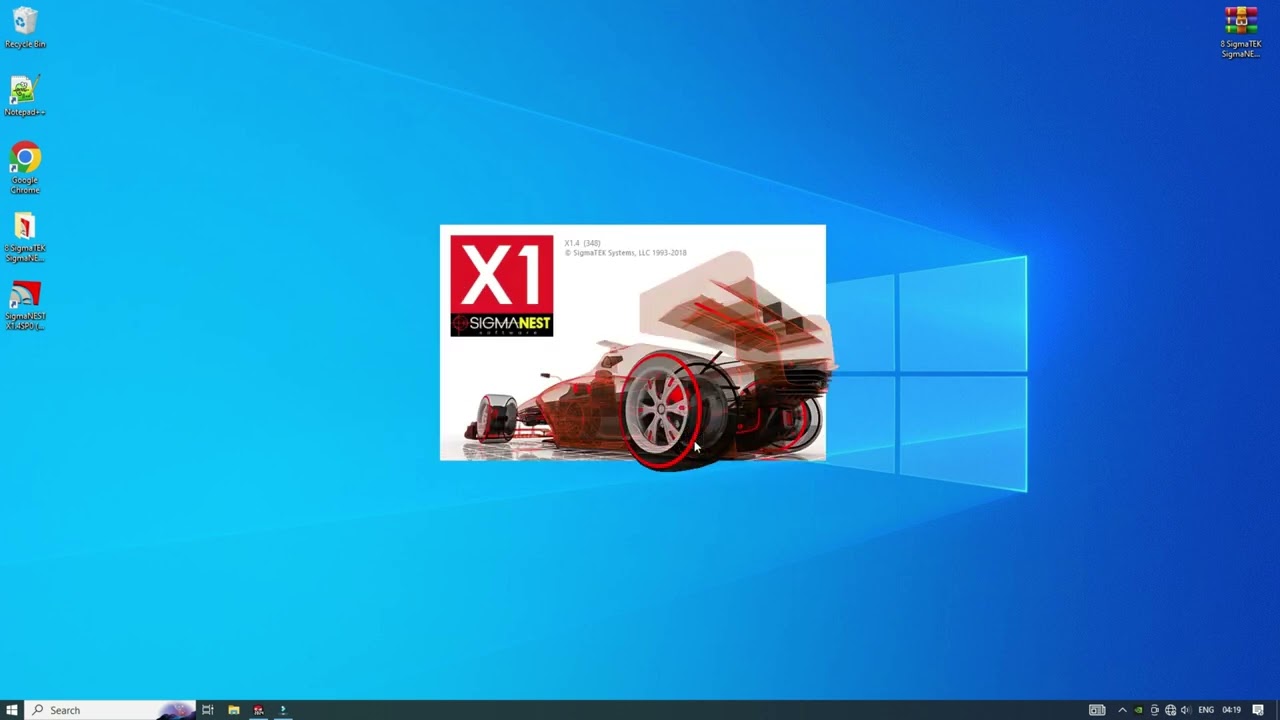Open the Windows Start menu
The height and width of the screenshot is (720, 1280).
click(12, 710)
